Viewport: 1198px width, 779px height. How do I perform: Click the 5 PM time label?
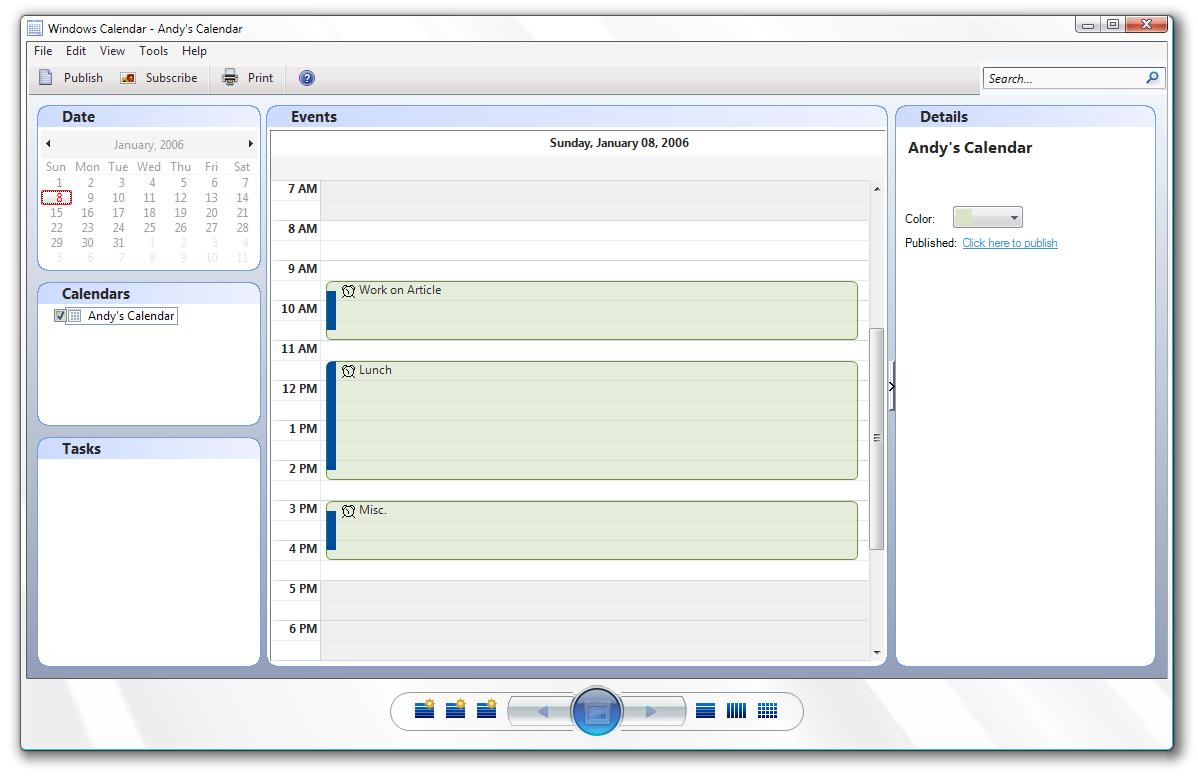click(303, 589)
